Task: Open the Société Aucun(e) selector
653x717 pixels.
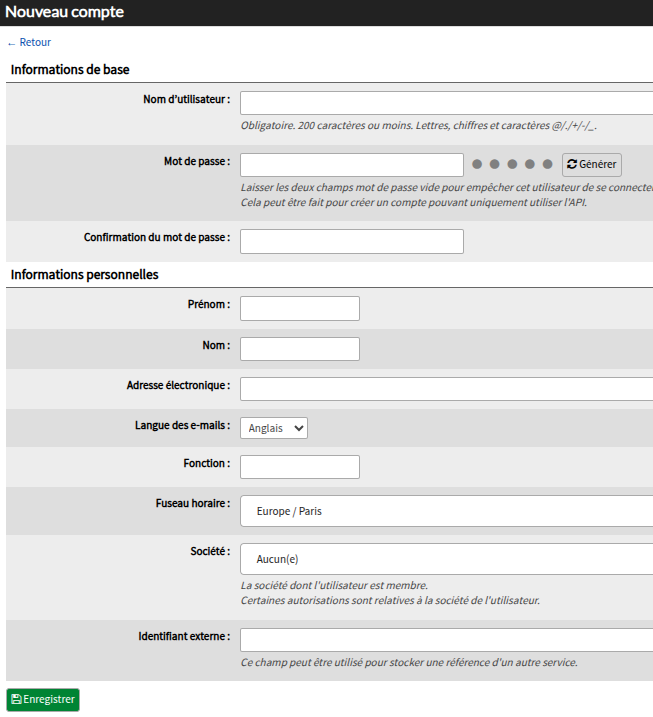Action: [x=446, y=559]
